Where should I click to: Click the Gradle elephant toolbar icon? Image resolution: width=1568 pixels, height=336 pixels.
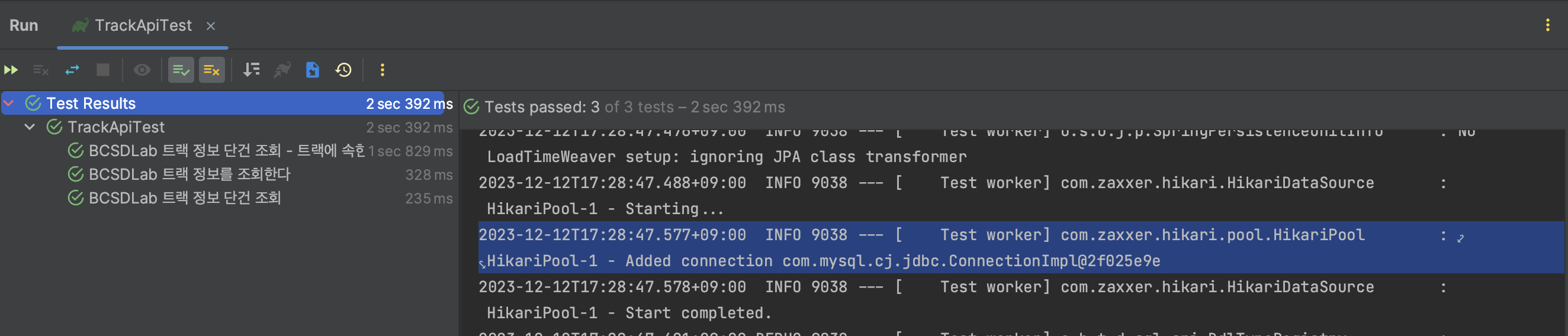(282, 70)
